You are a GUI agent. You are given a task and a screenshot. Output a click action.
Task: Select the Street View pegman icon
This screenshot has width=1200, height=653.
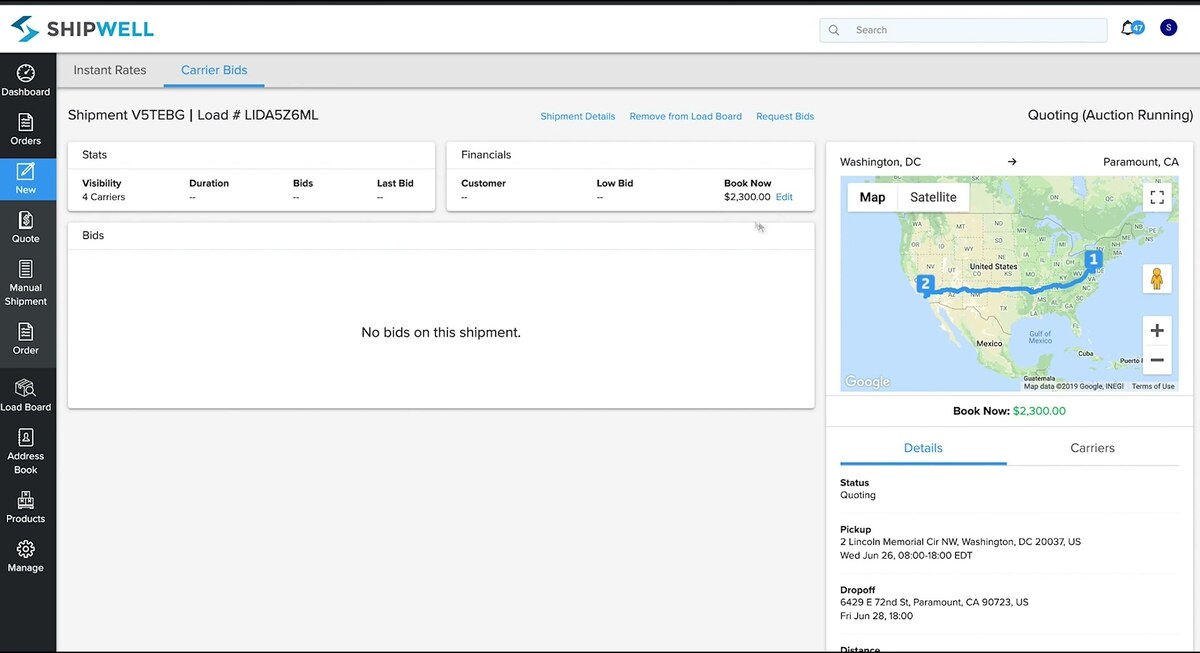[x=1157, y=279]
